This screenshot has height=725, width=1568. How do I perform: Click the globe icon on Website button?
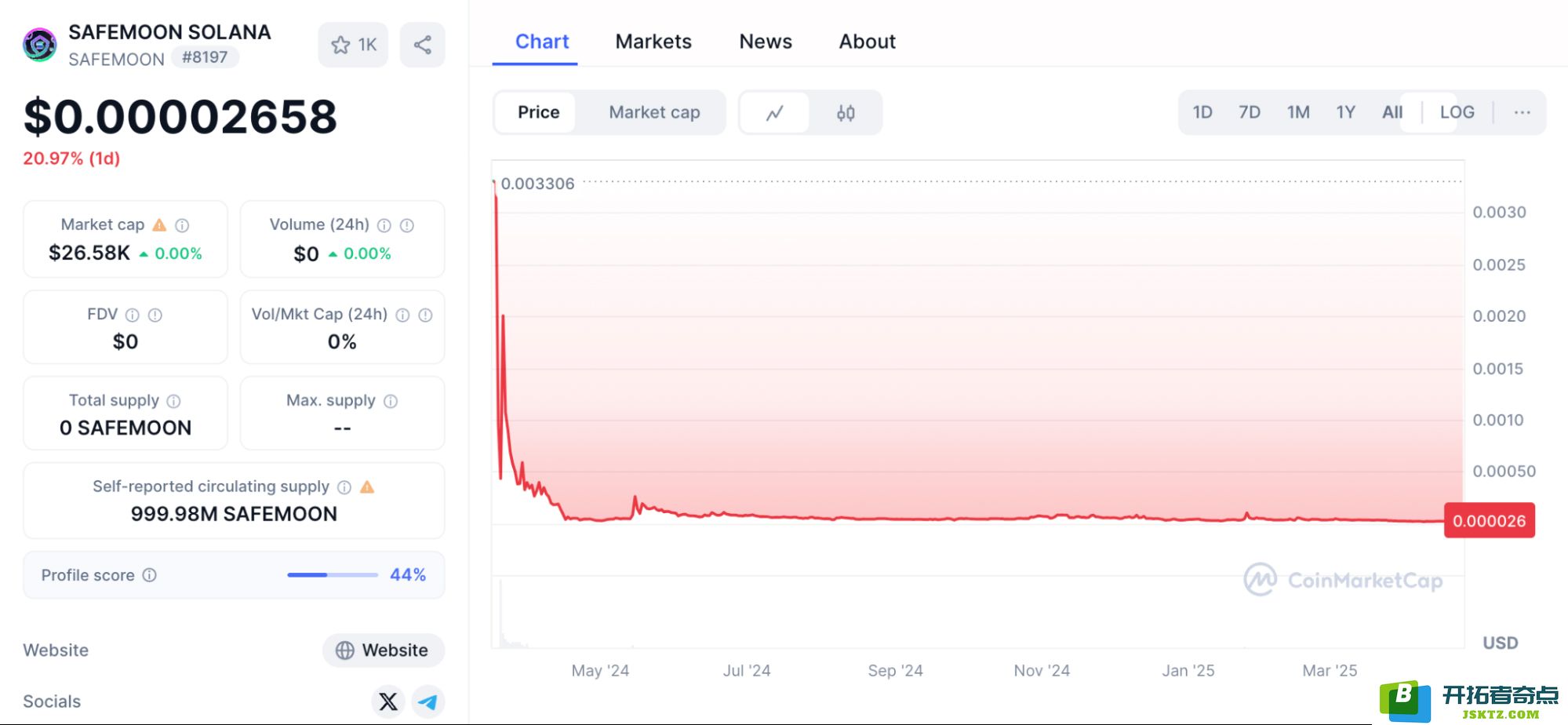pyautogui.click(x=345, y=650)
